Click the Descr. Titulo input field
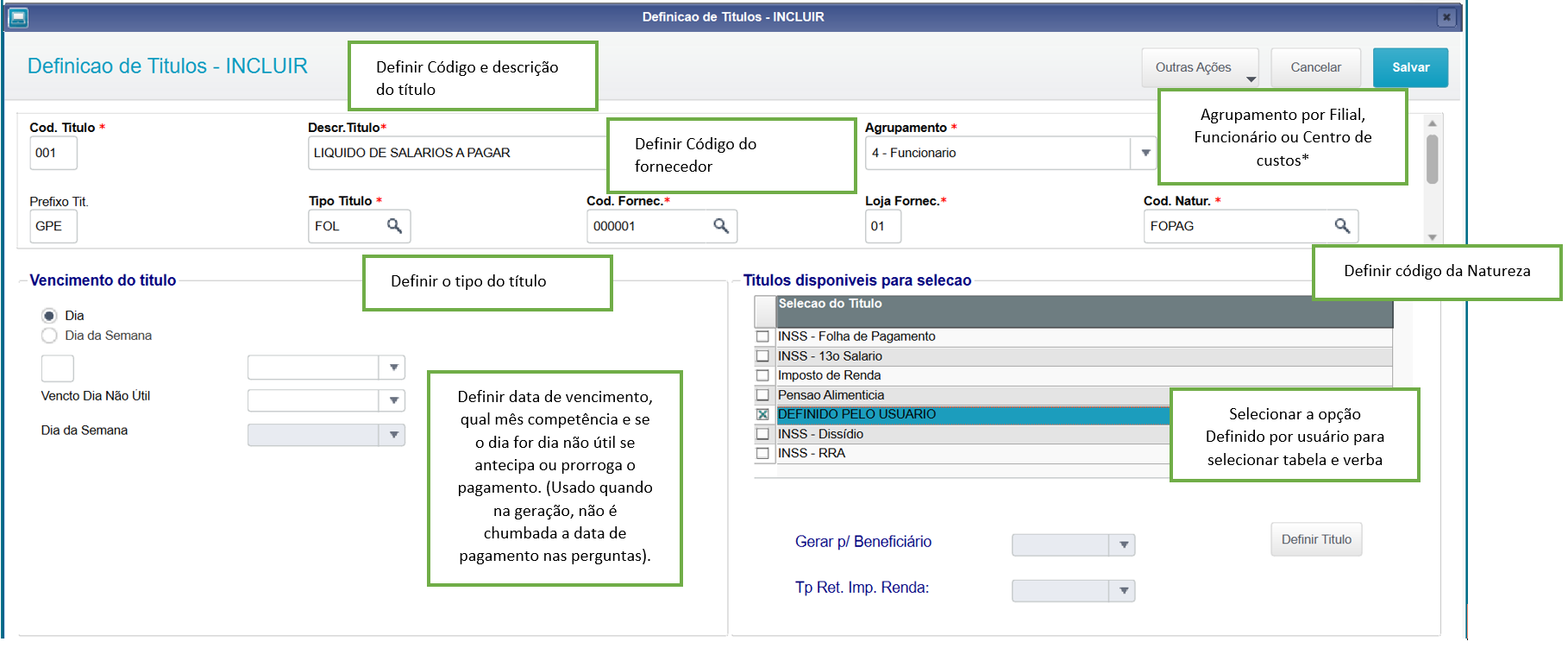 [458, 153]
